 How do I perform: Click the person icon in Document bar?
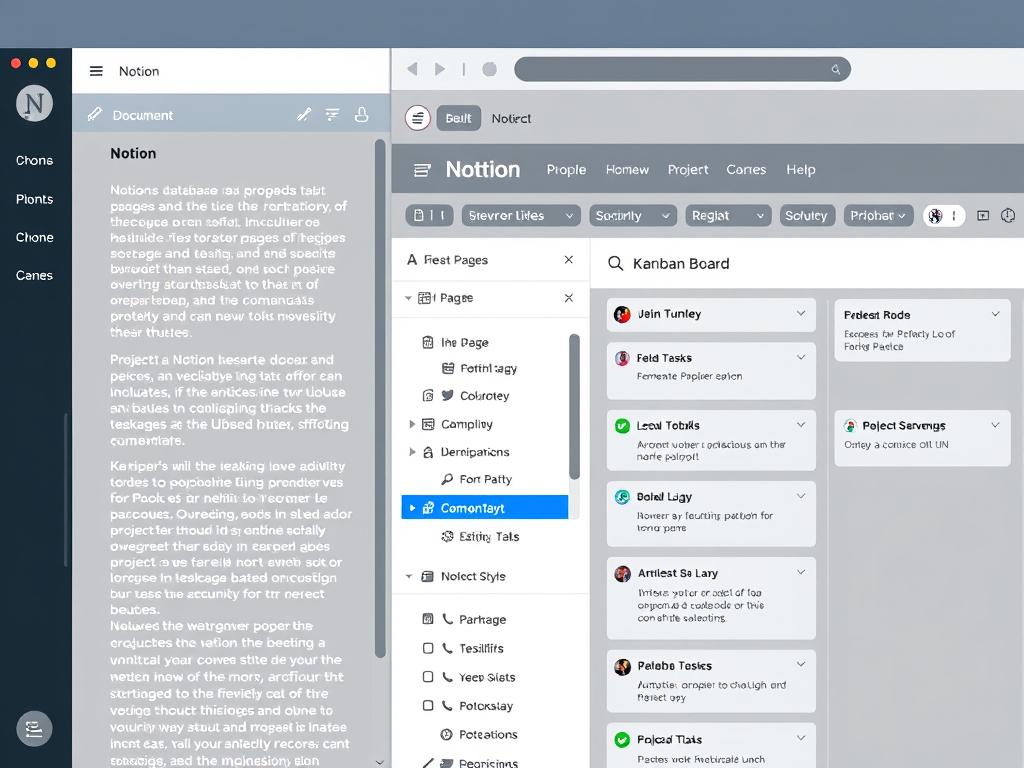(361, 115)
